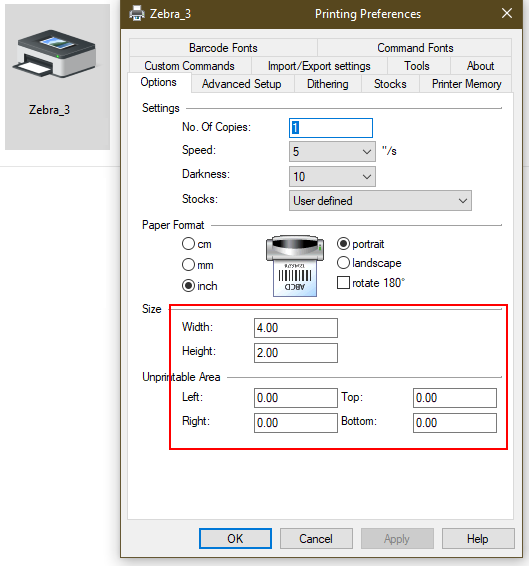This screenshot has height=566, width=529.
Task: Click the No. Of Copies field
Action: click(x=331, y=128)
